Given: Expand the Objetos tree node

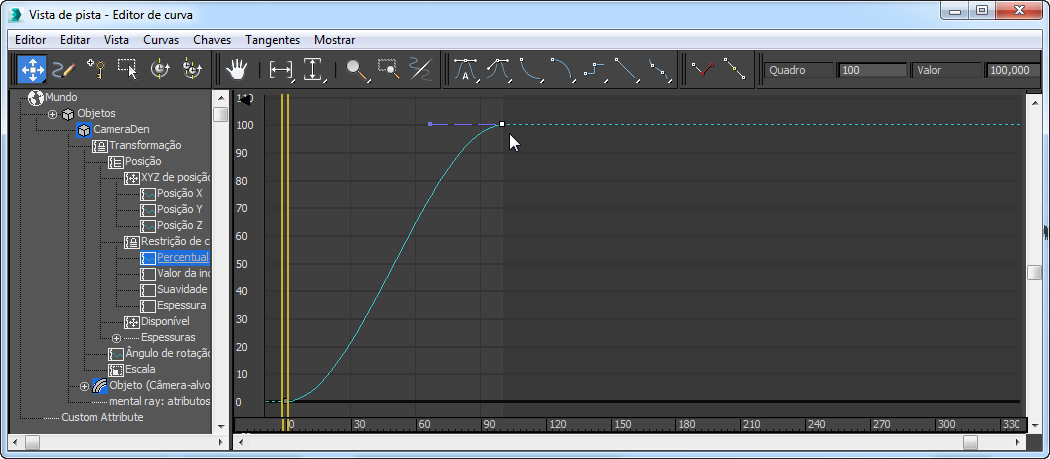Looking at the screenshot, I should click(52, 113).
